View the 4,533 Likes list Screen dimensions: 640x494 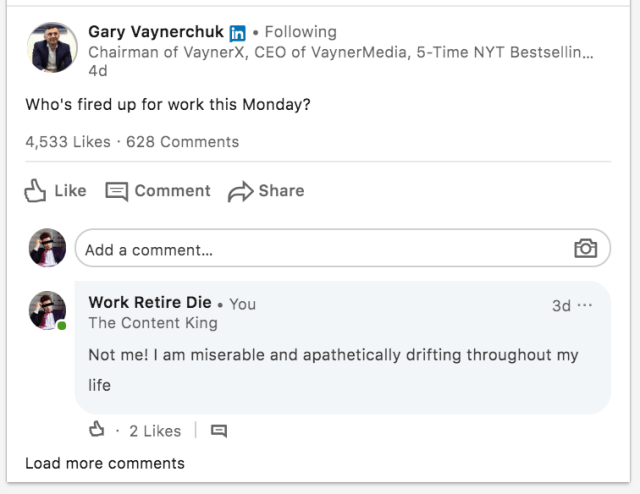click(x=68, y=141)
